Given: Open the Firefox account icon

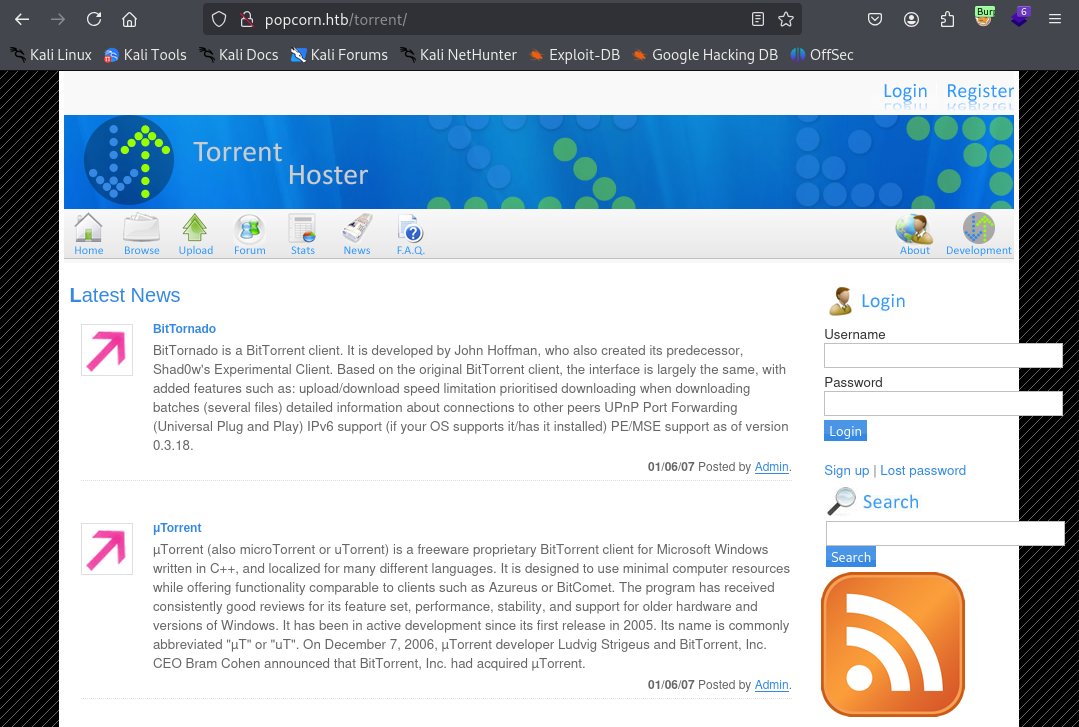Looking at the screenshot, I should point(911,19).
